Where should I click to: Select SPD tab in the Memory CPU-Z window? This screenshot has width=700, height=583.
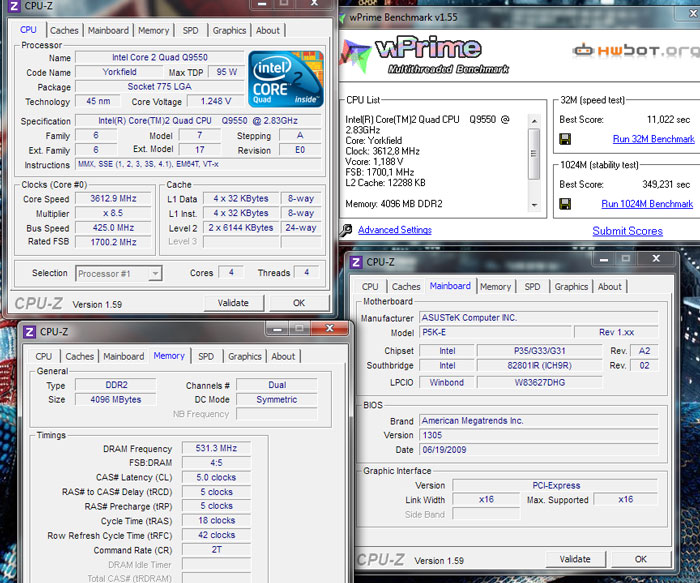tap(206, 356)
